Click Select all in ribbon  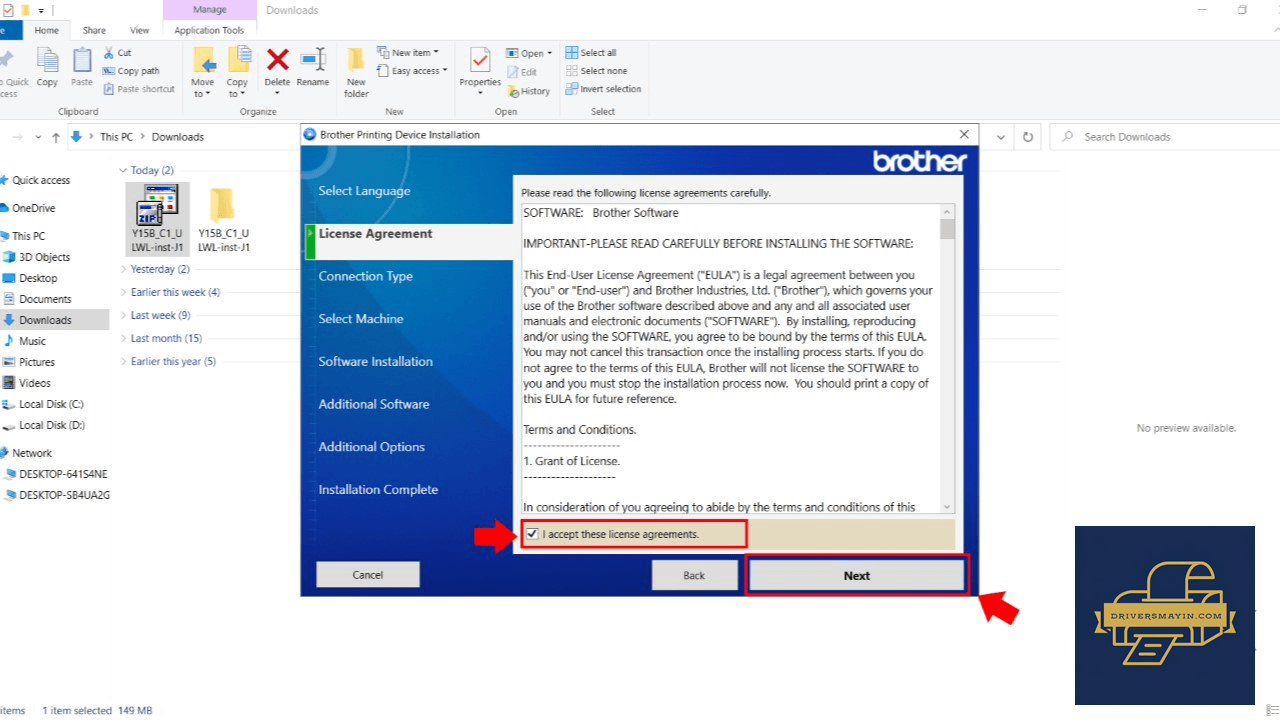[590, 53]
